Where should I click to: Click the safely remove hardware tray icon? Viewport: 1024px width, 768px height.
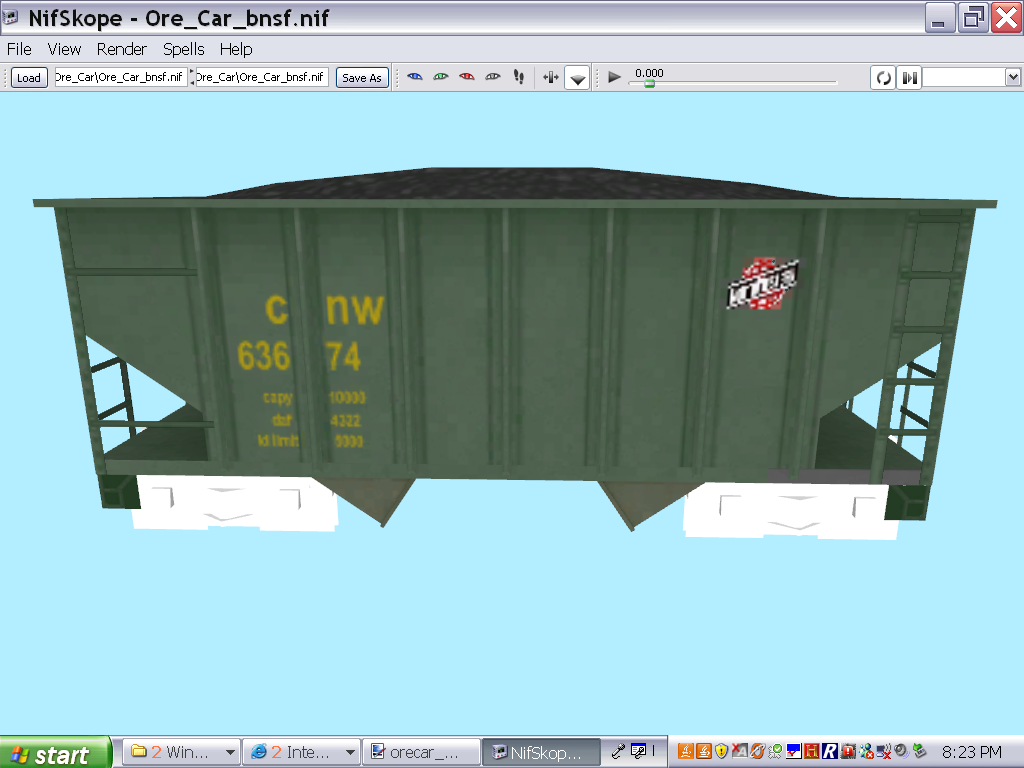coord(920,752)
